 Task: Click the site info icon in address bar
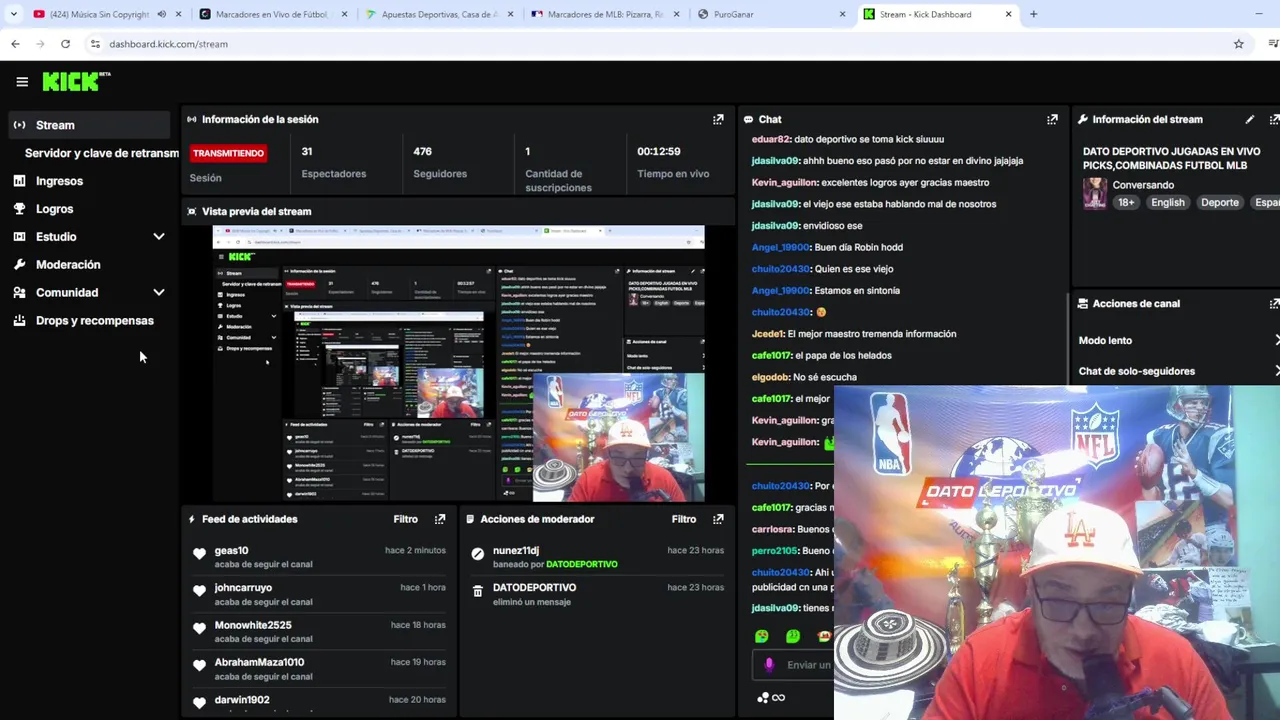95,44
